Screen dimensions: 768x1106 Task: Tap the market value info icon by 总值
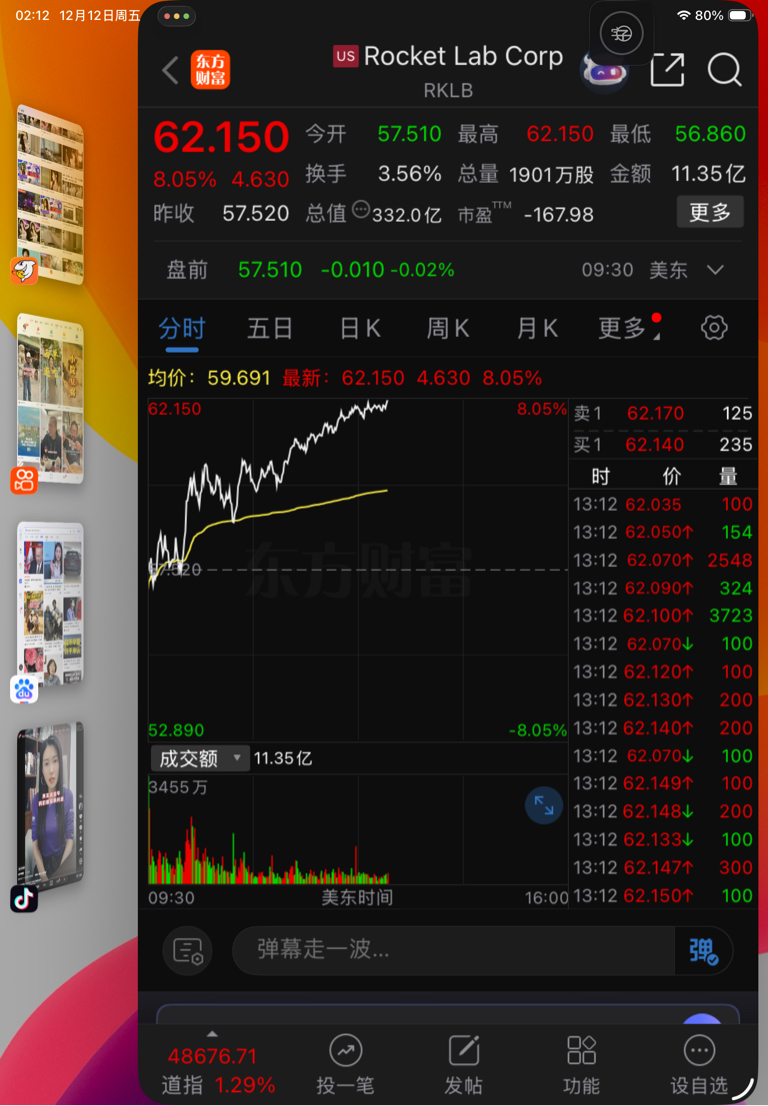tap(360, 209)
